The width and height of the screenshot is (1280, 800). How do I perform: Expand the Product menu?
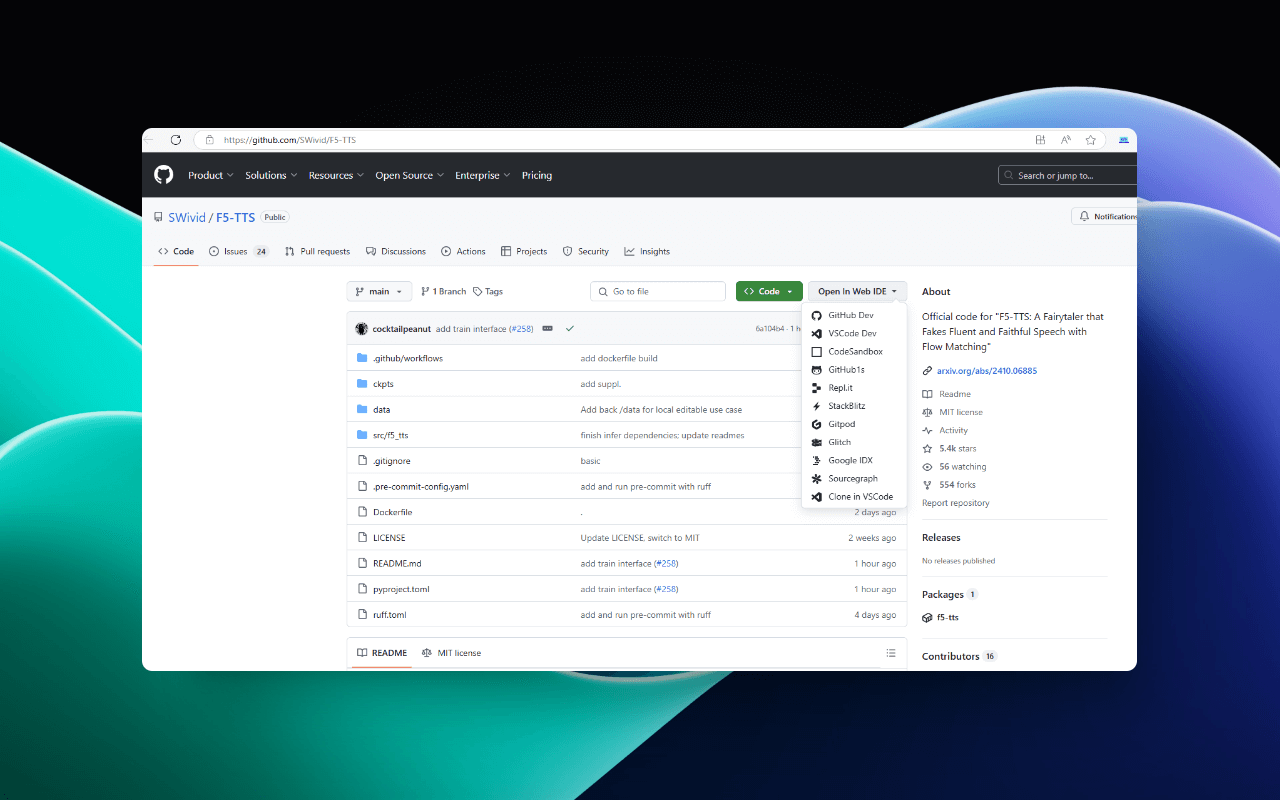point(210,175)
